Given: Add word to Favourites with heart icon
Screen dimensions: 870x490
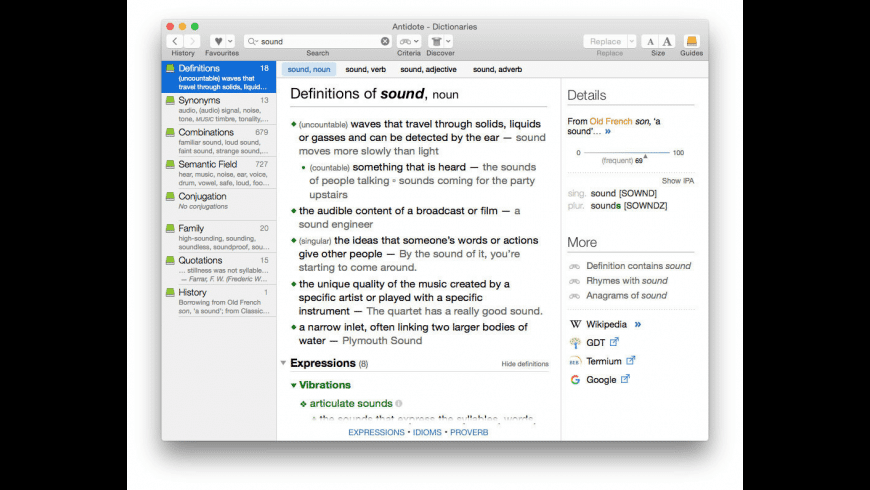Looking at the screenshot, I should point(218,41).
